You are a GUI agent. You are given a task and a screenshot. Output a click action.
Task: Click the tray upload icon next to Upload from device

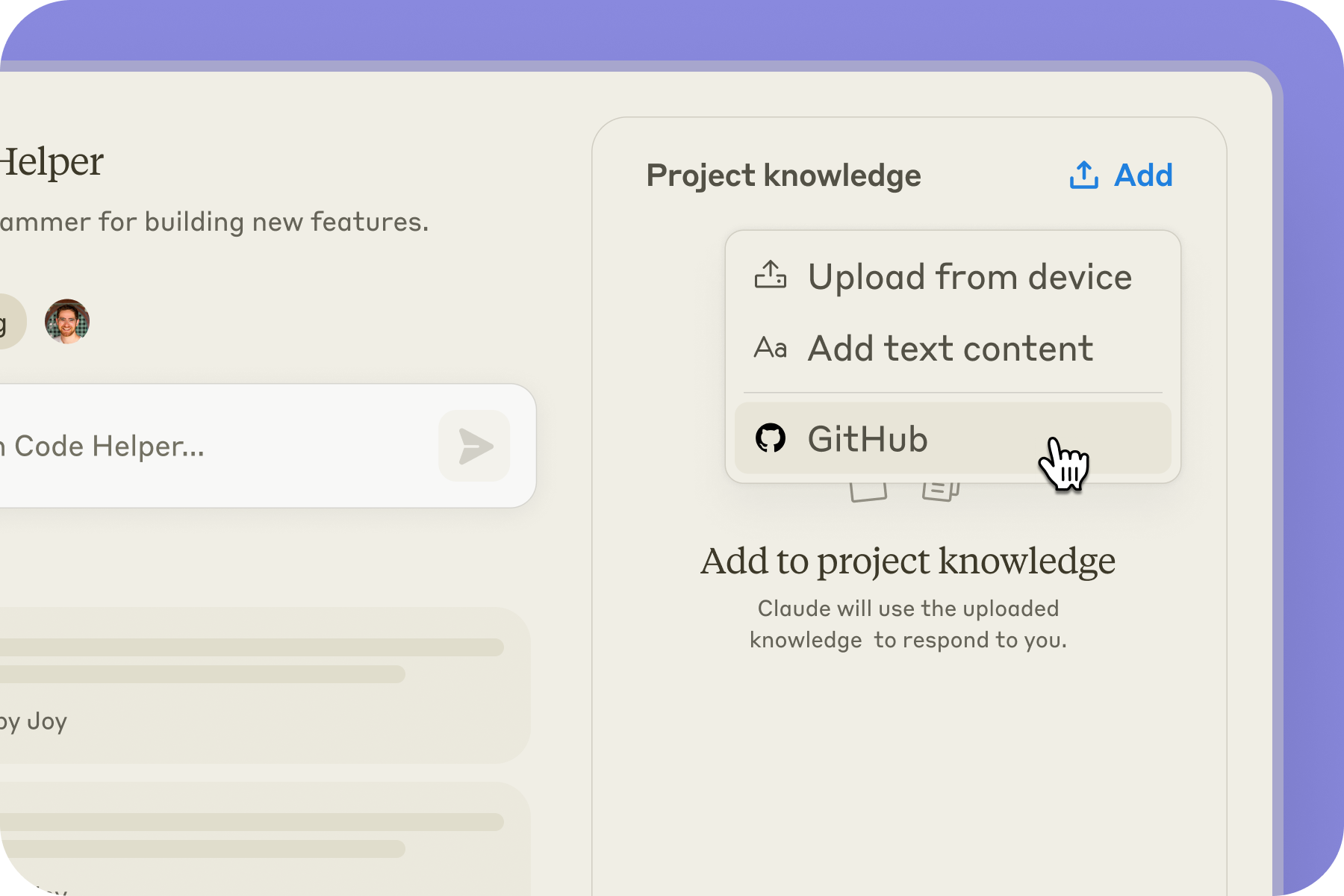coord(772,275)
